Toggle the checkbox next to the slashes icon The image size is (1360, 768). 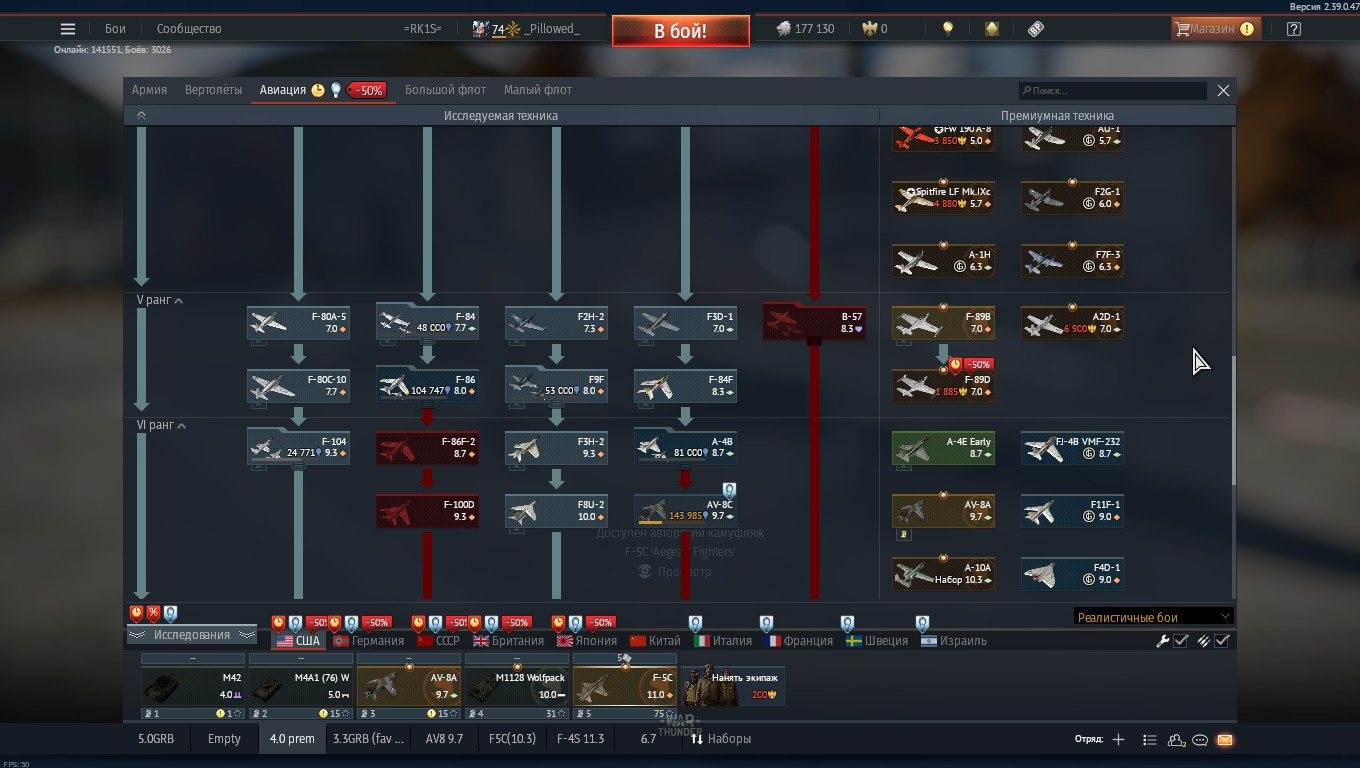click(1222, 641)
